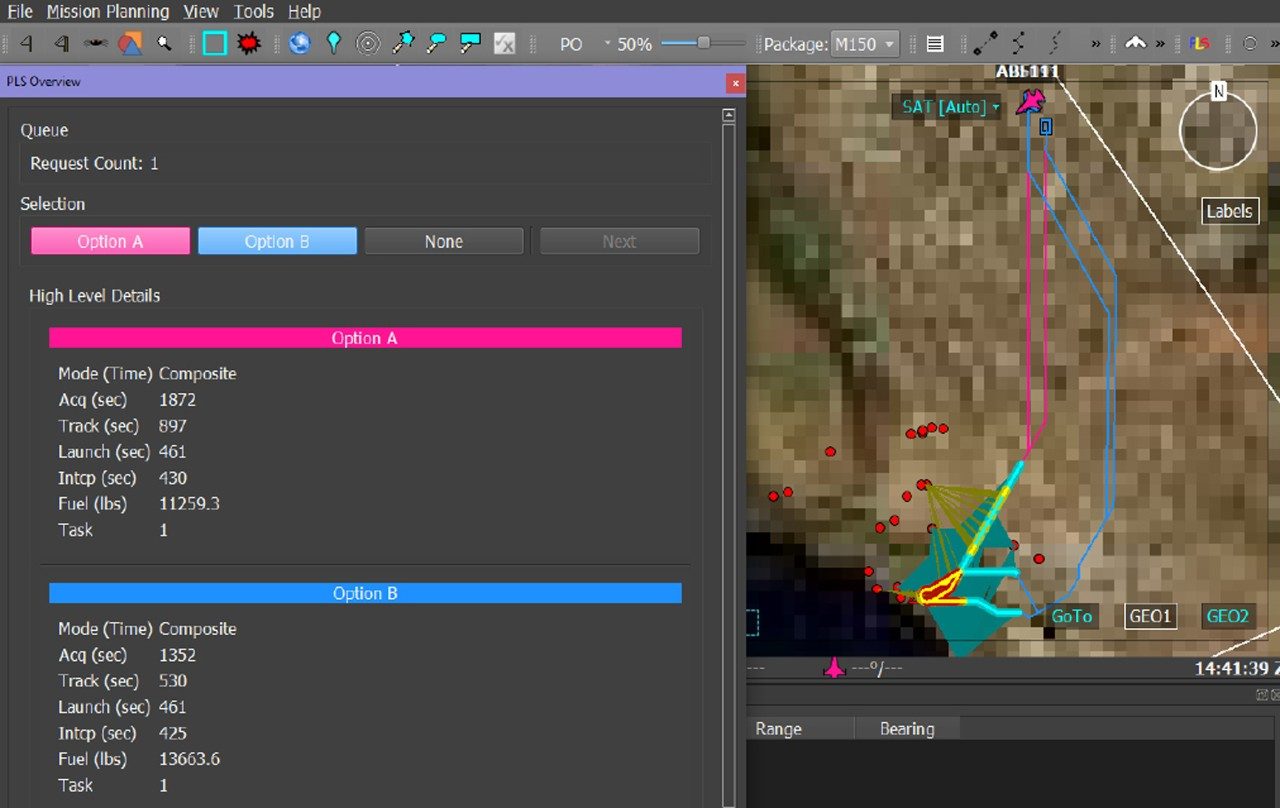Select the magnifying glass search tool

pyautogui.click(x=164, y=44)
